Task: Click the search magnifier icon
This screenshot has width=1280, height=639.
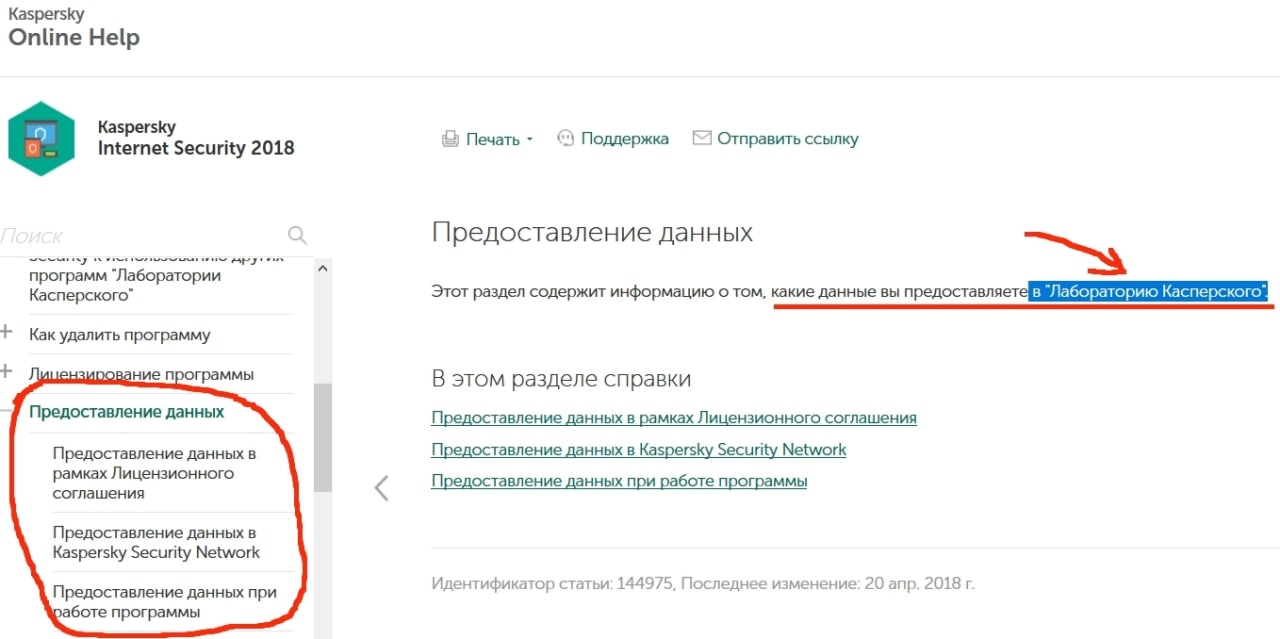Action: coord(297,236)
